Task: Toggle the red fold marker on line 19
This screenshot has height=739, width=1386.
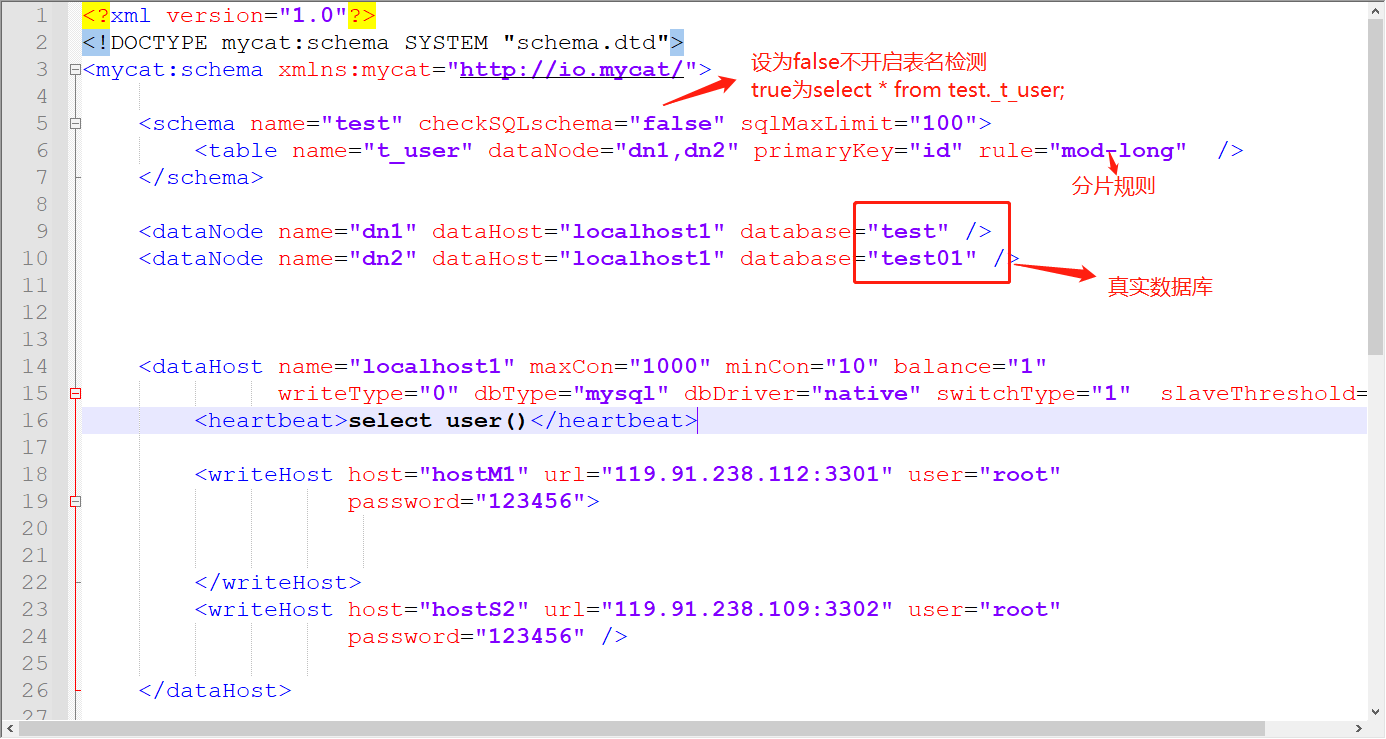Action: (x=75, y=502)
